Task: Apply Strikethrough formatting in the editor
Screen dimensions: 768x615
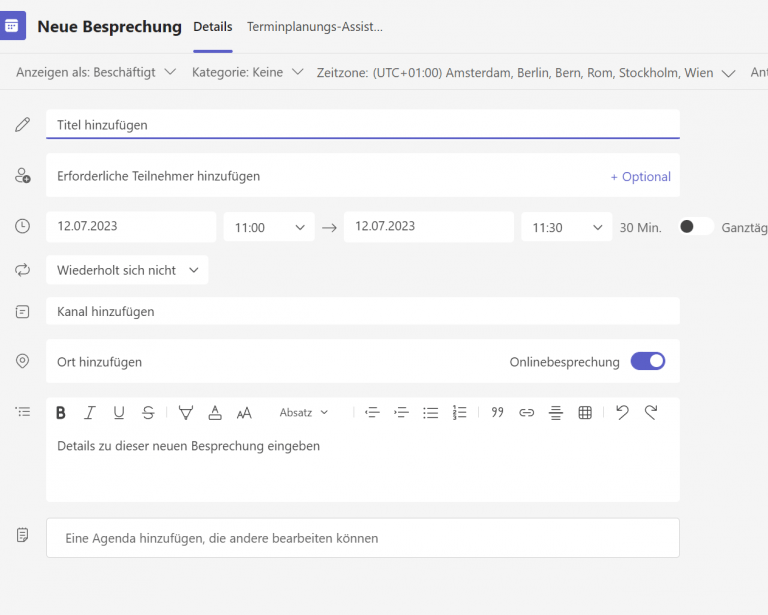Action: point(148,413)
